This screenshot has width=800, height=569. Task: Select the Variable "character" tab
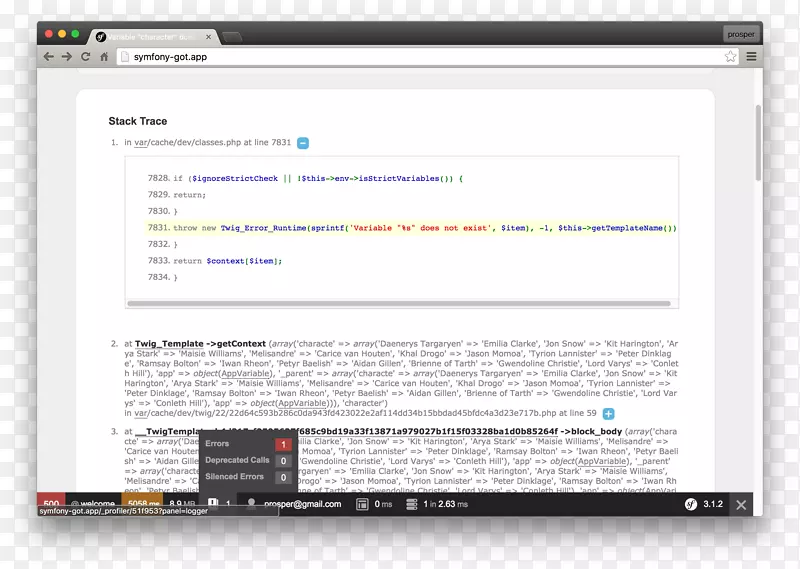(153, 37)
